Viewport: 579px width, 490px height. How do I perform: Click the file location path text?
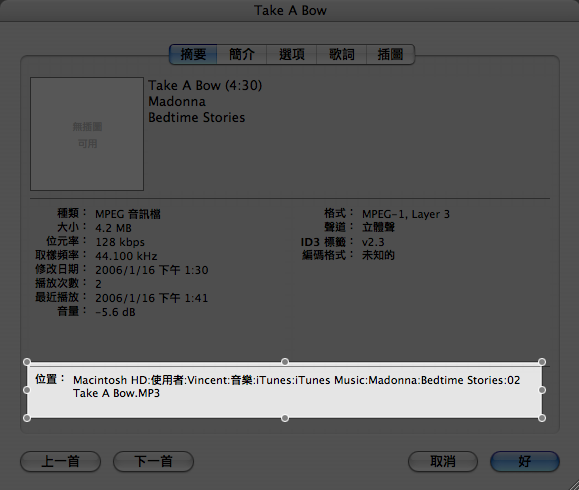(x=297, y=387)
